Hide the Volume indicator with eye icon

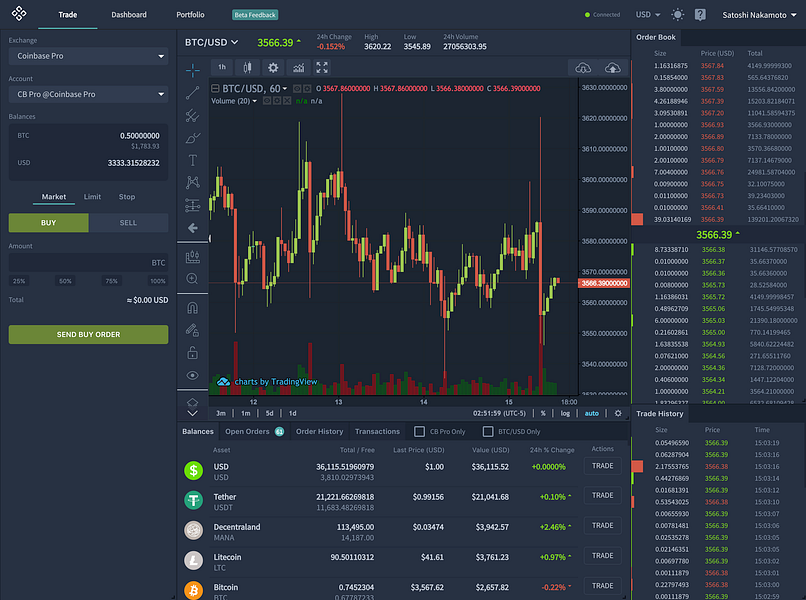267,101
